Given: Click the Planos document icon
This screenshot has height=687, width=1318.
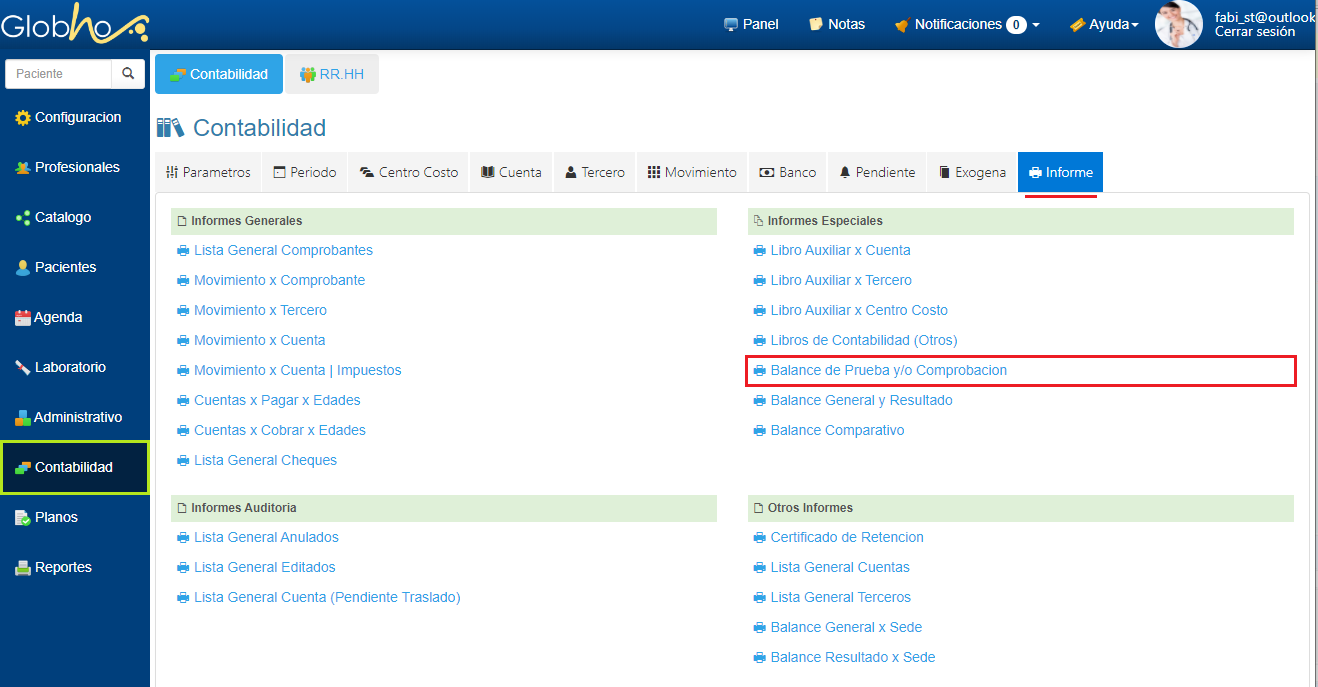Looking at the screenshot, I should (x=23, y=518).
